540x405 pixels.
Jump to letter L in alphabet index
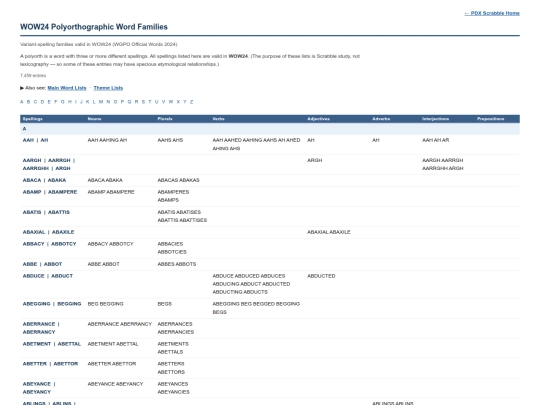click(94, 102)
